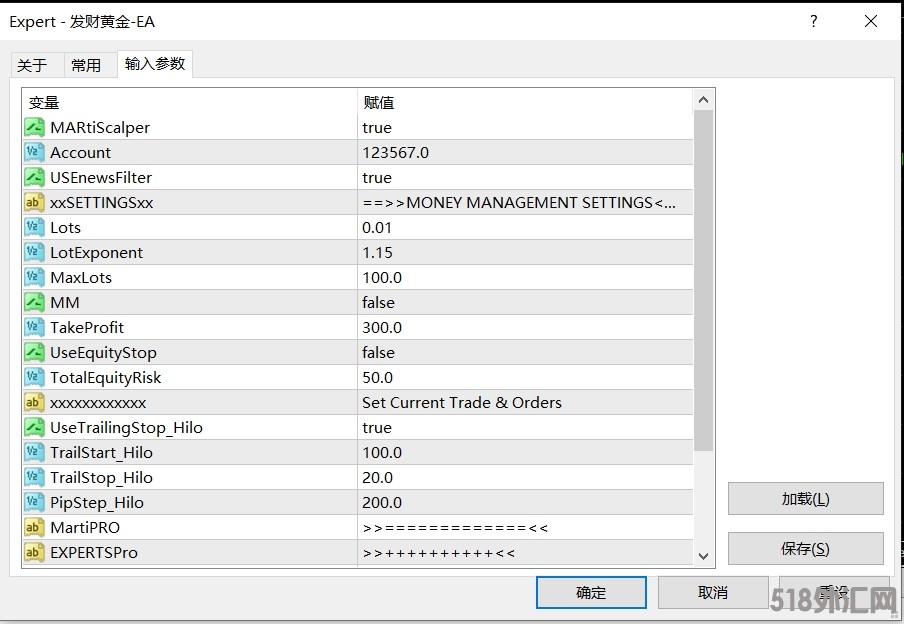
Task: Click the xxSETTINGSxx string type icon
Action: click(34, 202)
